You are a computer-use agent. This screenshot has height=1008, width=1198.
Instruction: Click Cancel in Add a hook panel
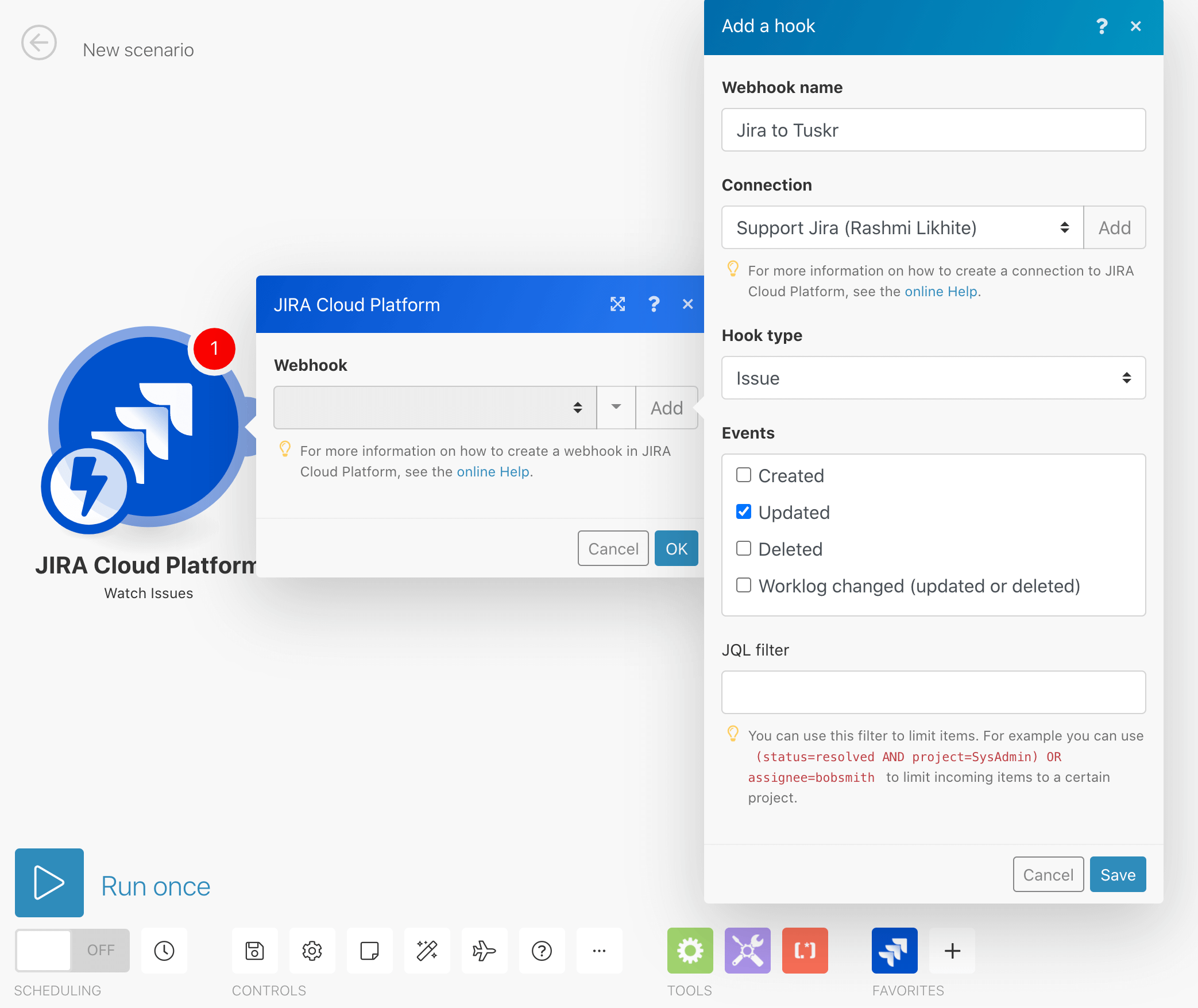(1048, 874)
